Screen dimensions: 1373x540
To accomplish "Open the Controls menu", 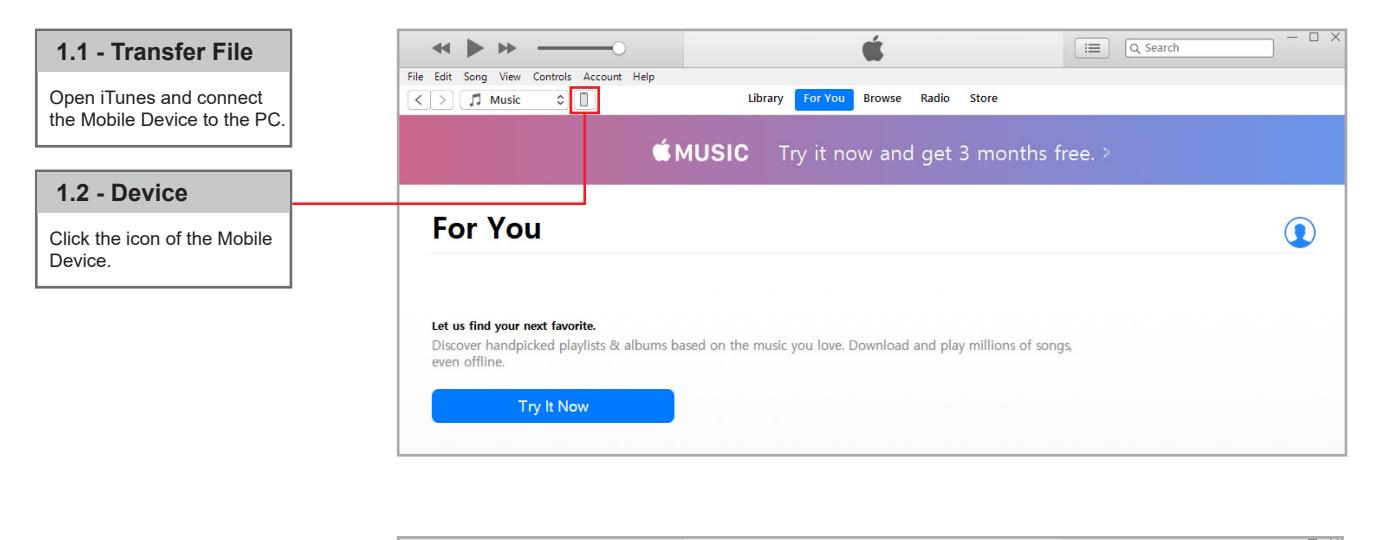I will tap(551, 79).
